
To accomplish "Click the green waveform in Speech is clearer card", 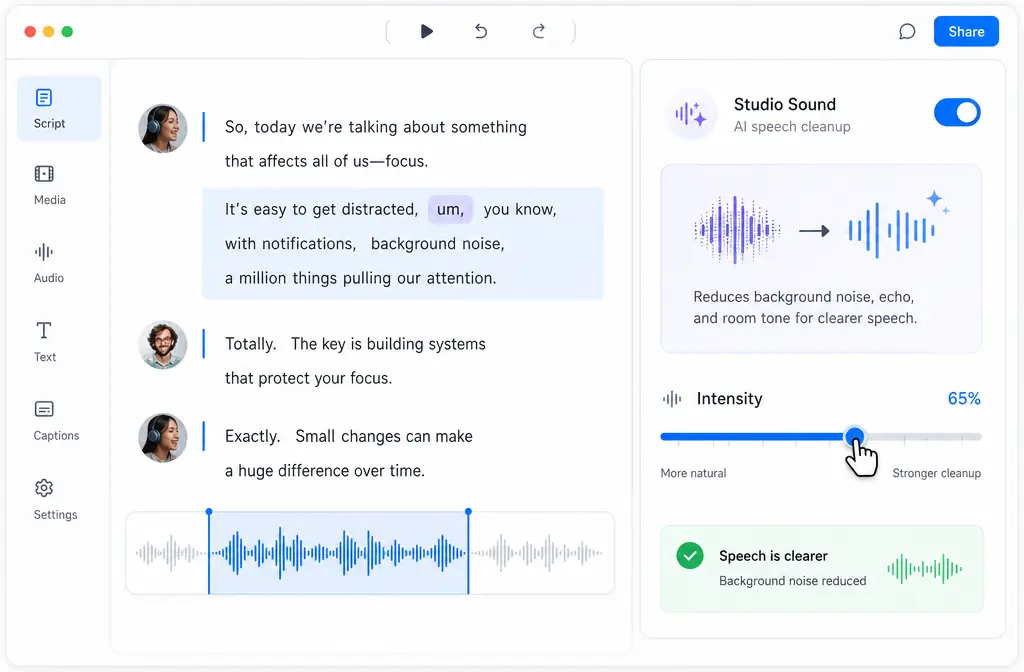I will tap(924, 569).
